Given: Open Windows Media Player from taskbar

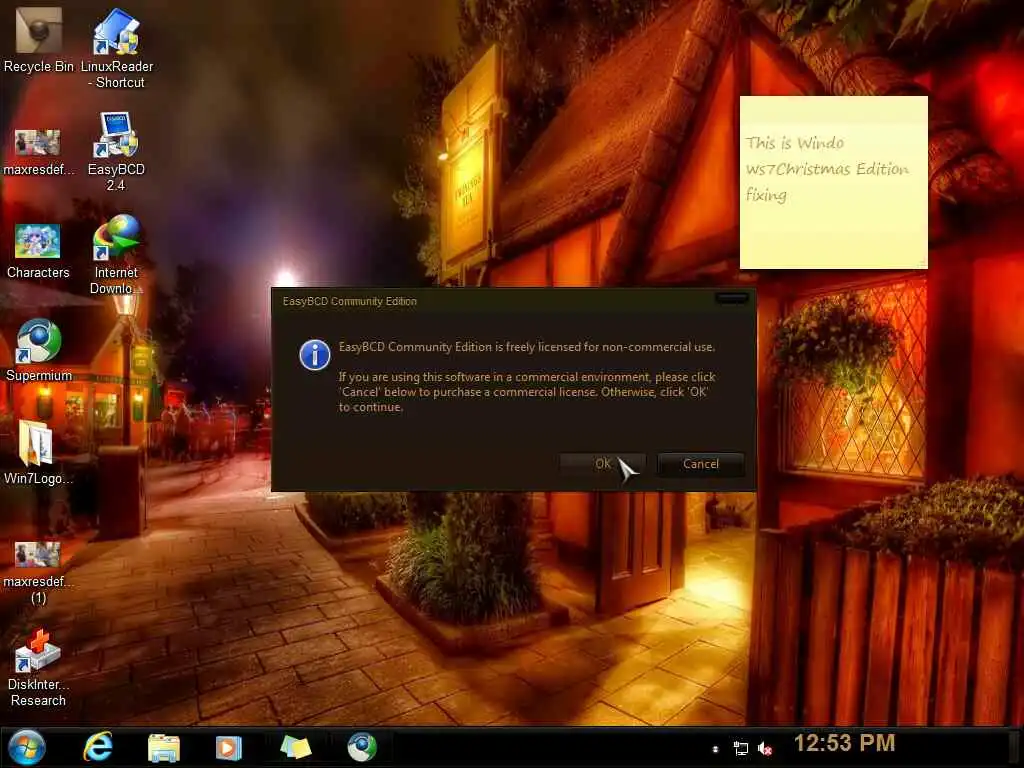Looking at the screenshot, I should coord(229,748).
